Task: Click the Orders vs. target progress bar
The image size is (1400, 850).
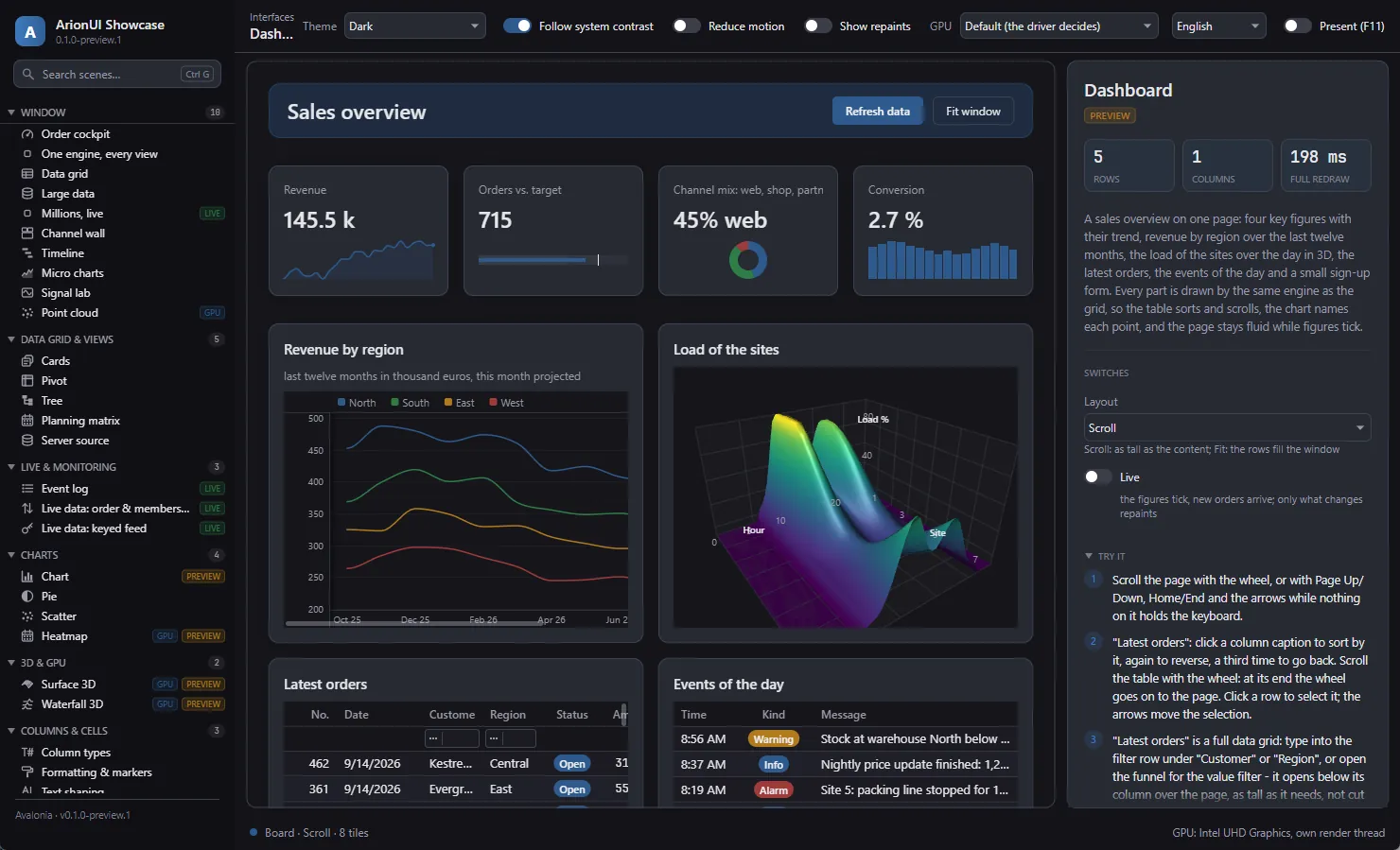Action: [552, 260]
